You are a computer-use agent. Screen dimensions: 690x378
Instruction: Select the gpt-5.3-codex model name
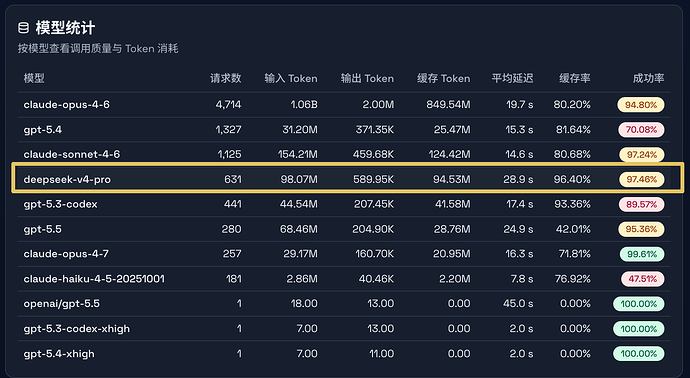(x=60, y=204)
